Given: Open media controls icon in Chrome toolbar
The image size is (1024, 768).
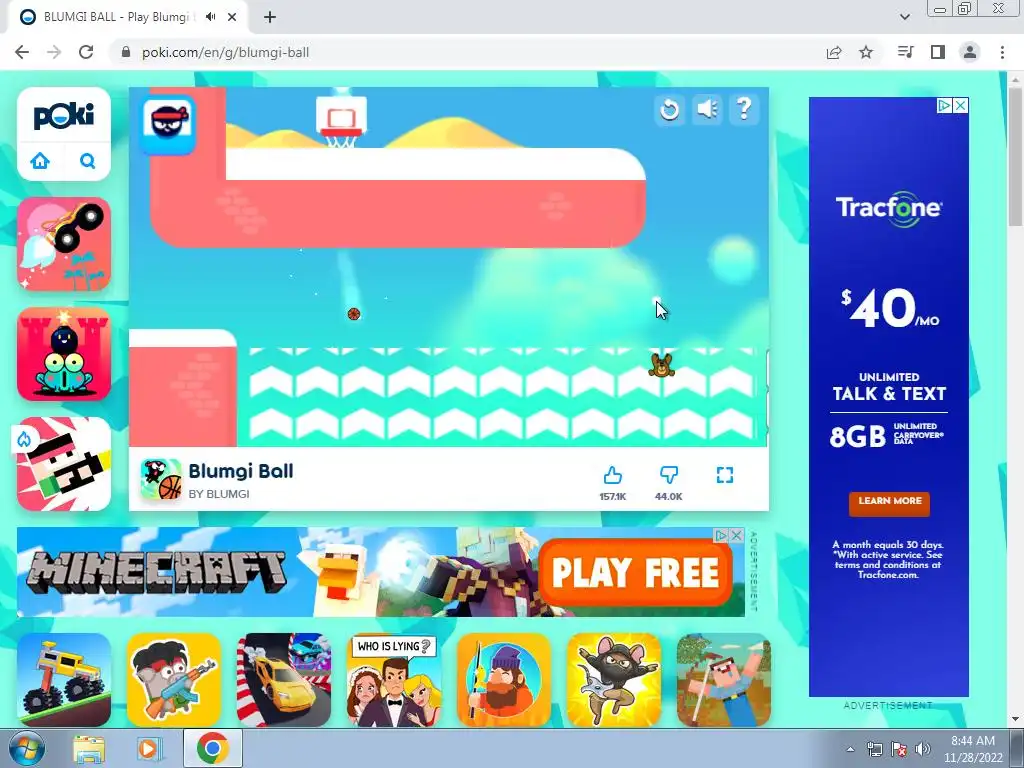Looking at the screenshot, I should (x=906, y=52).
